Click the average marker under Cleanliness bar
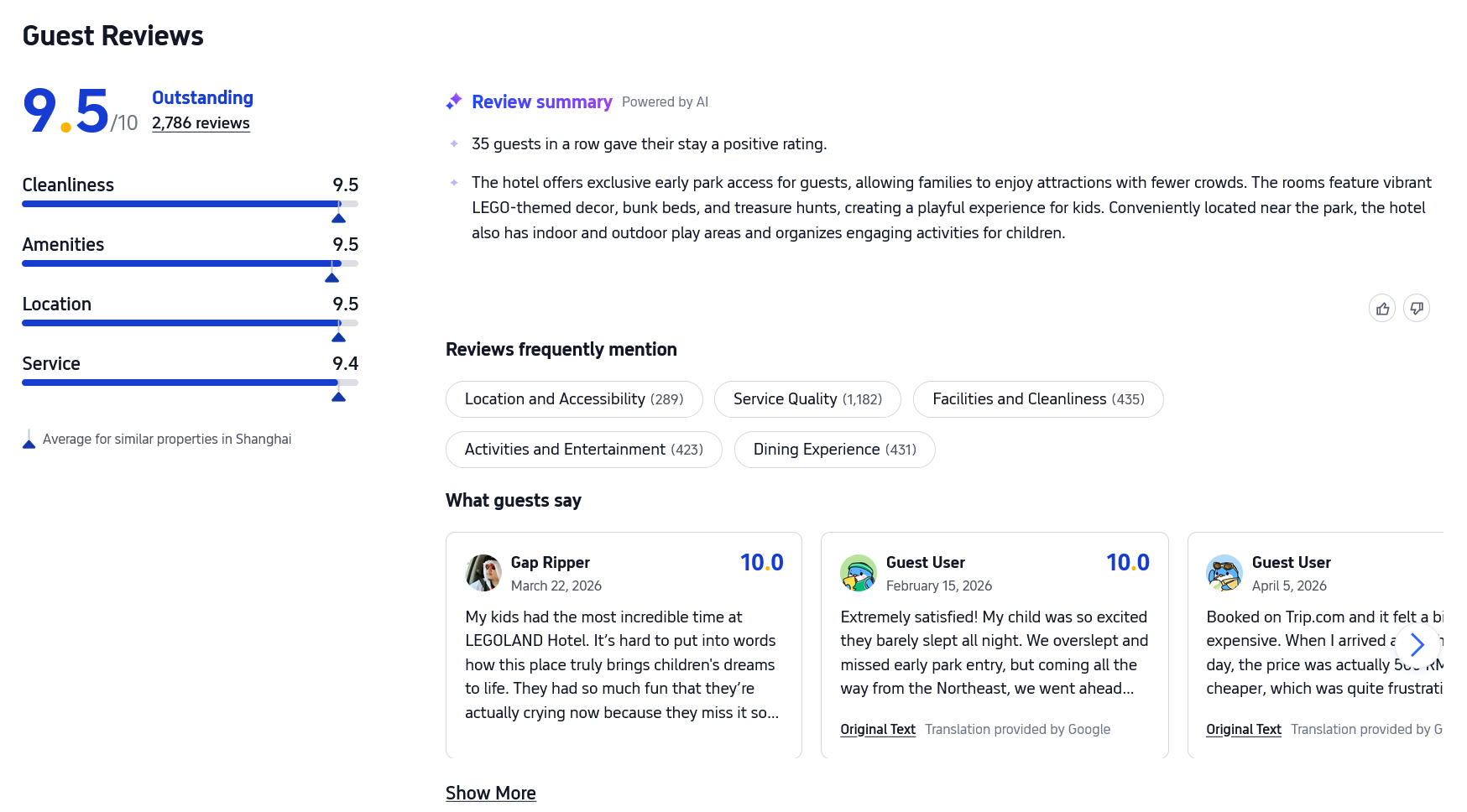The image size is (1467, 812). coord(338,218)
